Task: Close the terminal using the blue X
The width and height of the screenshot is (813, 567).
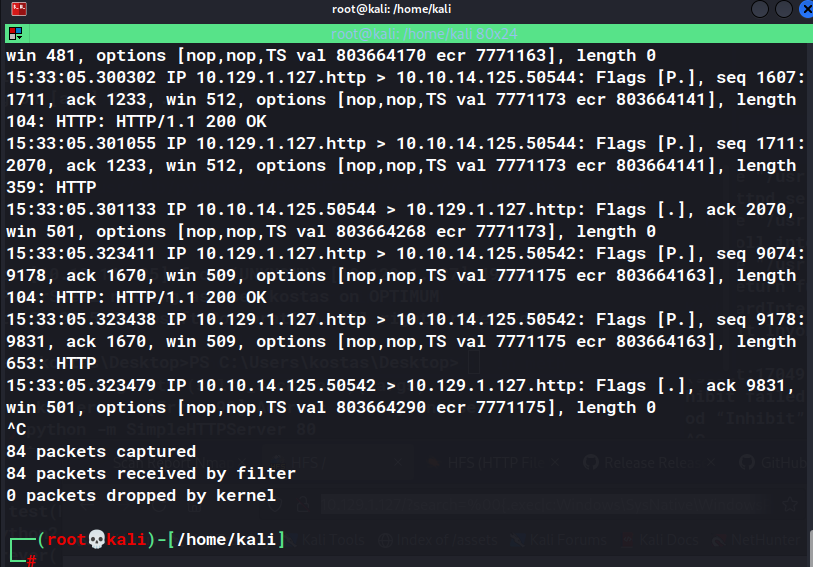Action: 806,9
